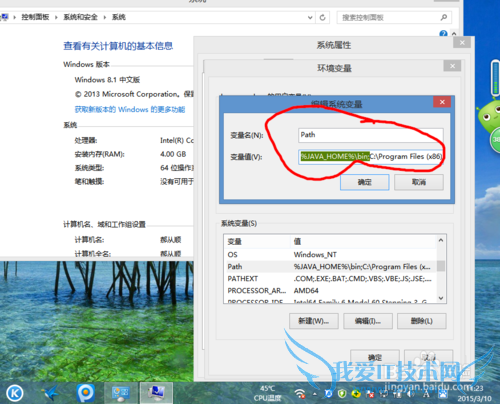Confirm the 环境变量 dialog with 确定
This screenshot has height=404, width=500.
point(375,358)
